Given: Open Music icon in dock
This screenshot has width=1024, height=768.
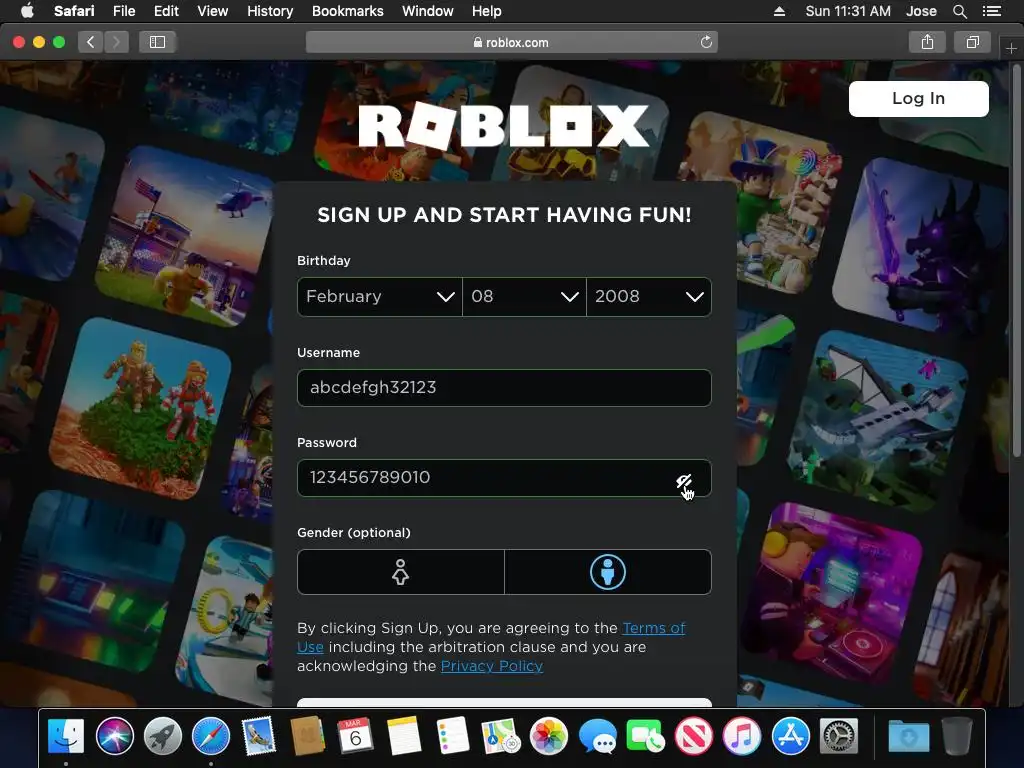Looking at the screenshot, I should tap(742, 736).
